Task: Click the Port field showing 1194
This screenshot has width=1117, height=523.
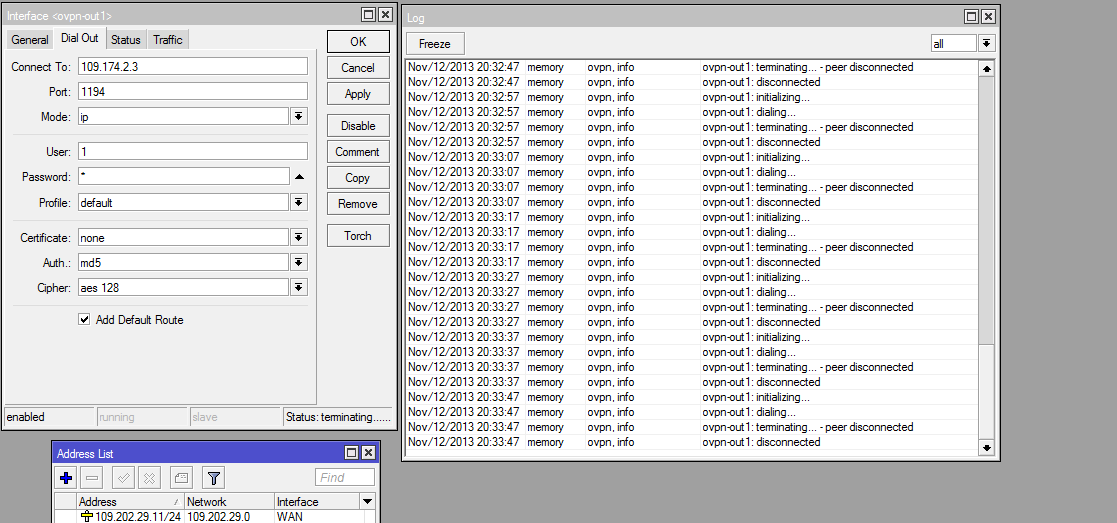Action: click(193, 91)
